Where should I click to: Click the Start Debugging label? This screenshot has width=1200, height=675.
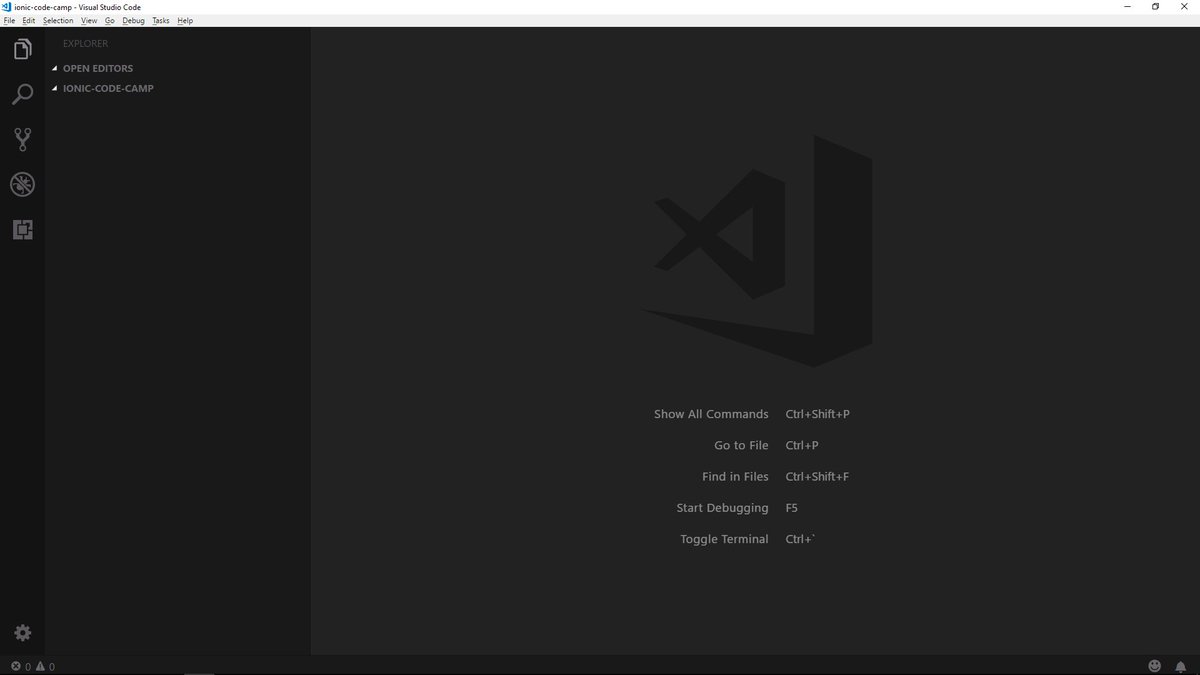[x=722, y=508]
